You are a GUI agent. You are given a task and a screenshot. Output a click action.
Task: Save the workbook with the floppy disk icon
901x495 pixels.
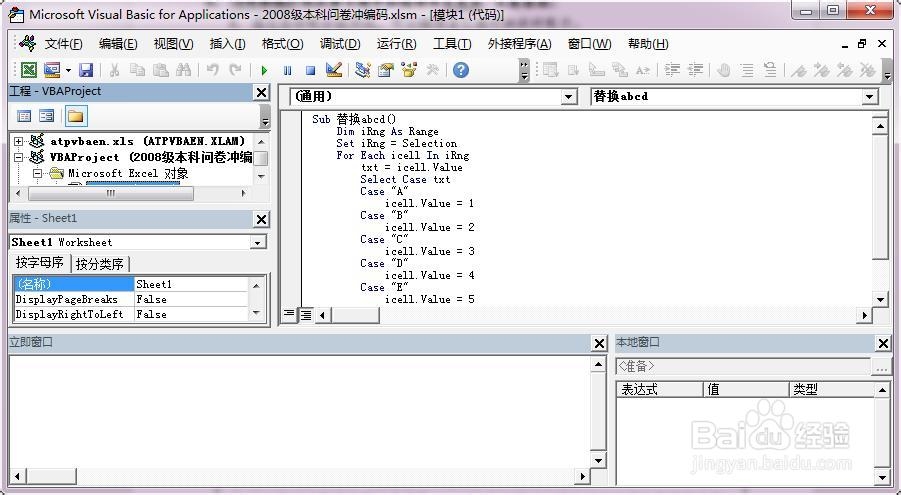pyautogui.click(x=86, y=70)
